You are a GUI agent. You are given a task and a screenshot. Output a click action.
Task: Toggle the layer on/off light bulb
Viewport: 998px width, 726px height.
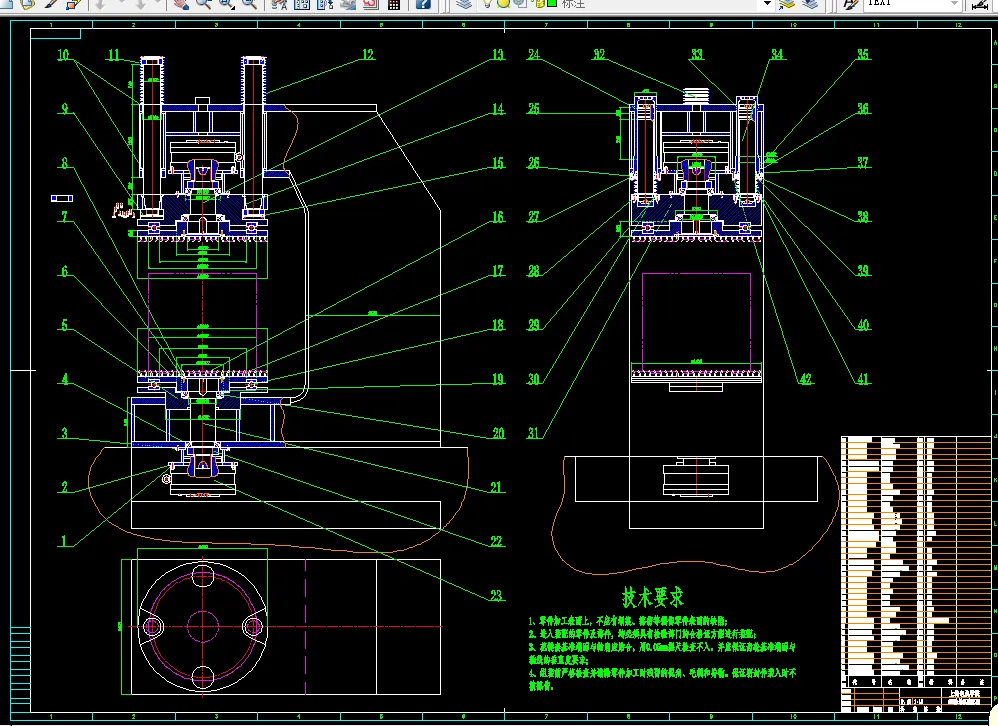(487, 3)
